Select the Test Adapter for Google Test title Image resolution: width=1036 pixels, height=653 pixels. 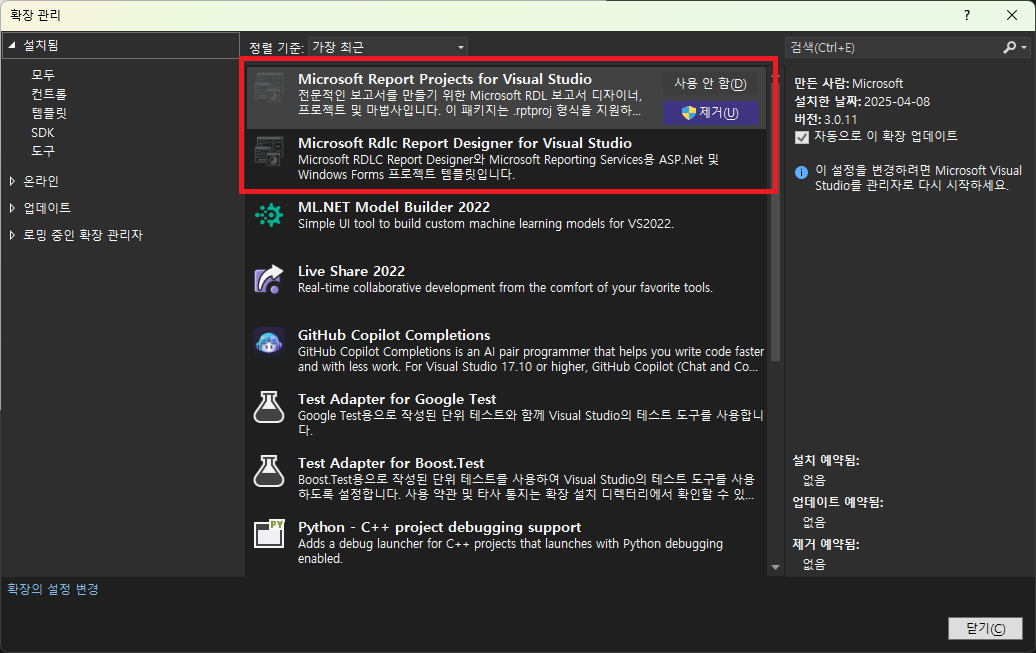[x=397, y=399]
